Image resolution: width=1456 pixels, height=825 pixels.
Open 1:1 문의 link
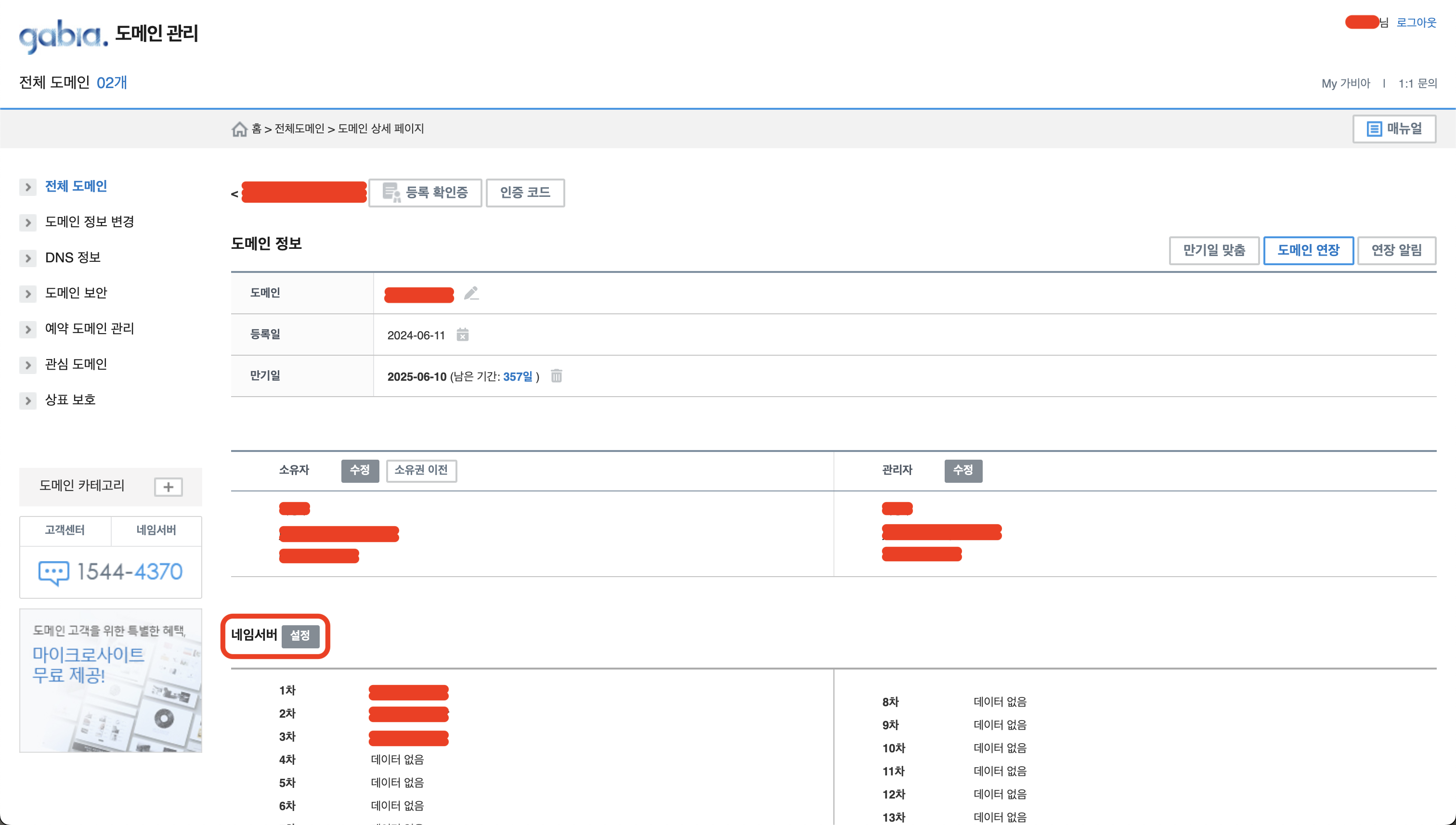1417,83
